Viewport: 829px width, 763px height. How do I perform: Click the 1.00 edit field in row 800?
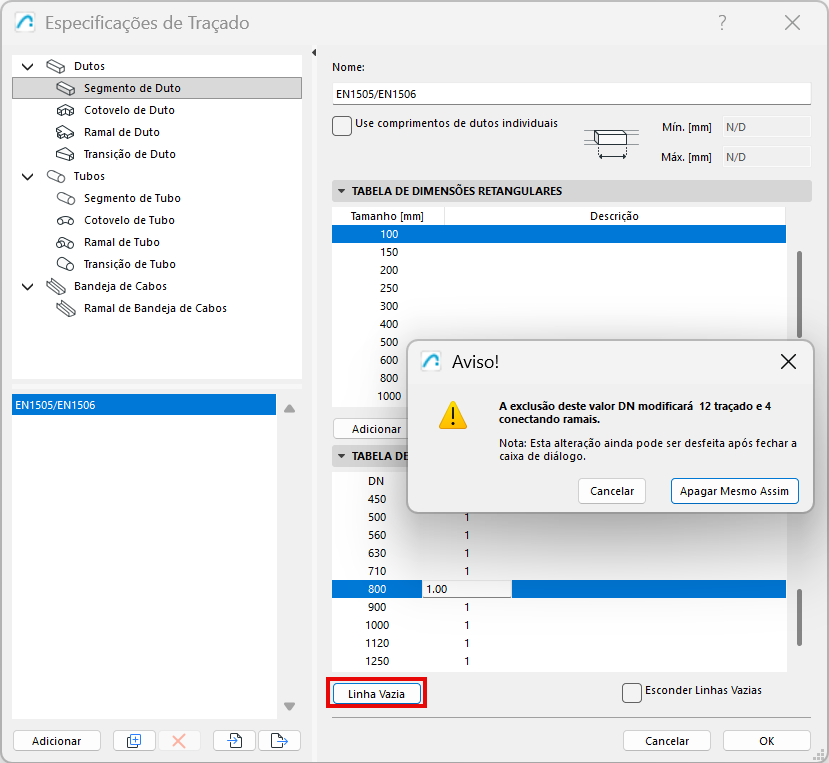pyautogui.click(x=467, y=589)
